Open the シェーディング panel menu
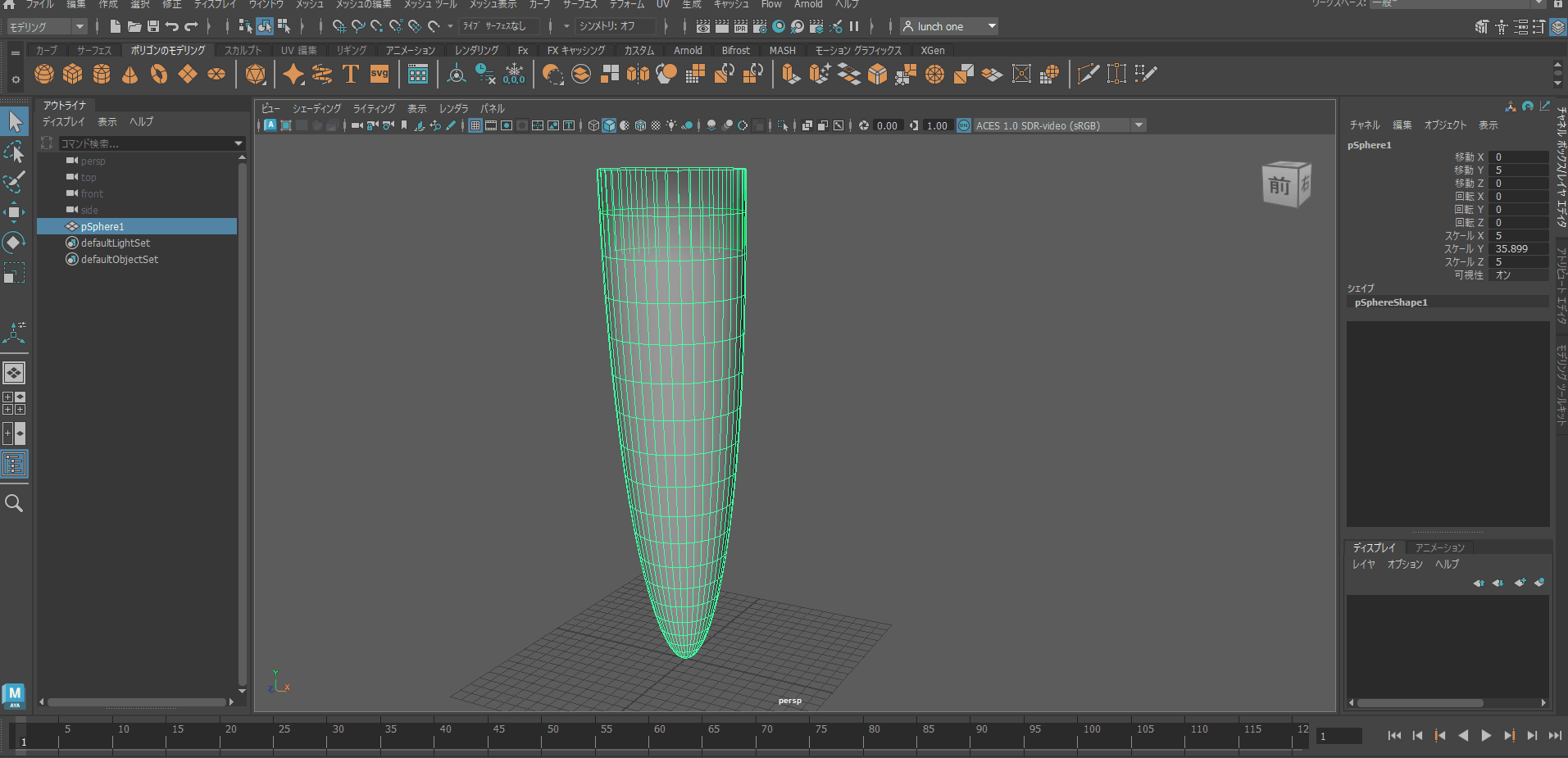This screenshot has width=1568, height=758. click(x=316, y=108)
